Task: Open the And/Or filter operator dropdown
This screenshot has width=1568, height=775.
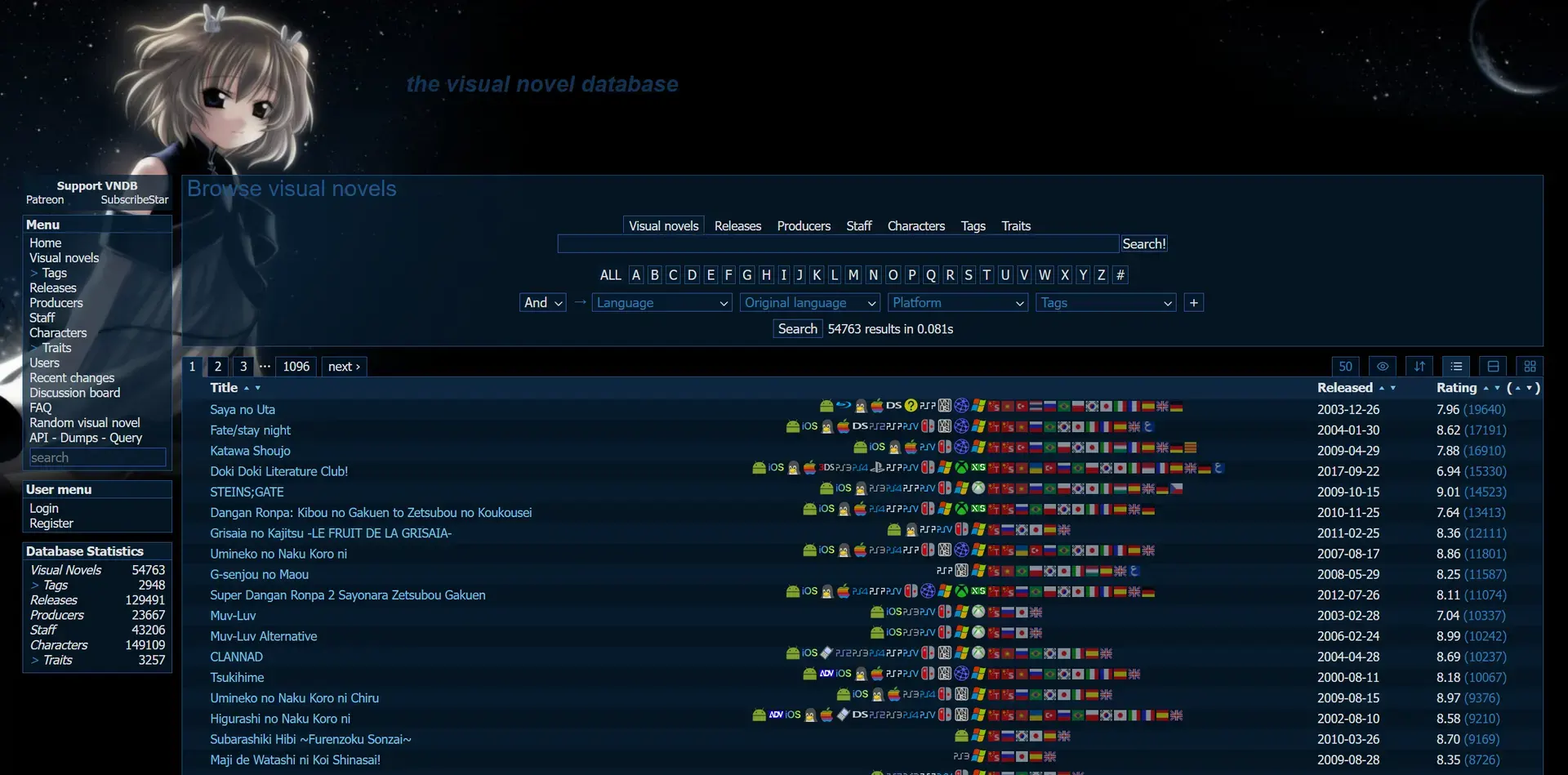Action: (x=543, y=302)
